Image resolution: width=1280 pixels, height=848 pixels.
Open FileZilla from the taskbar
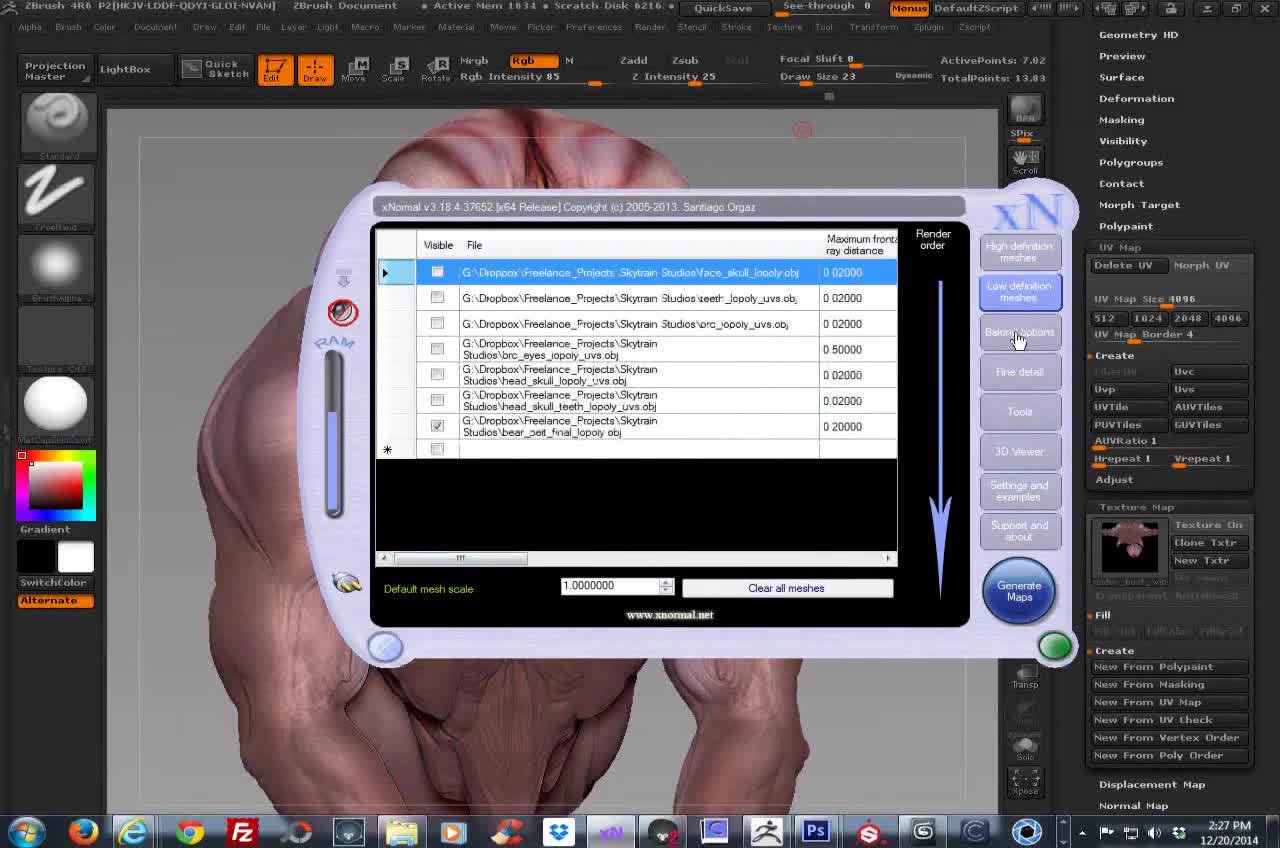point(242,831)
